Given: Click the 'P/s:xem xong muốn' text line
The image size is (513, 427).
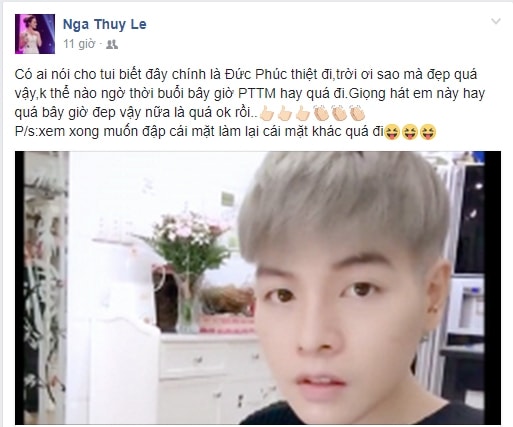Looking at the screenshot, I should pos(199,132).
